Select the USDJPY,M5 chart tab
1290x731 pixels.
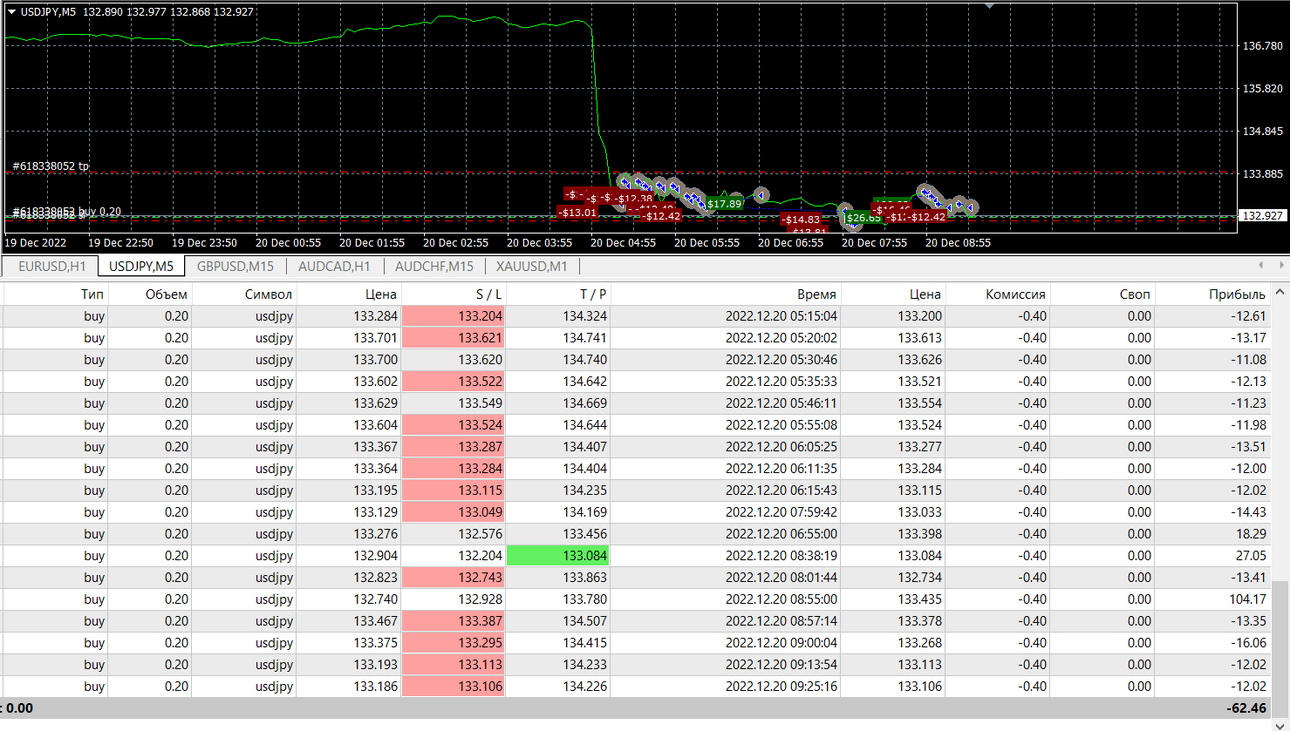click(141, 266)
